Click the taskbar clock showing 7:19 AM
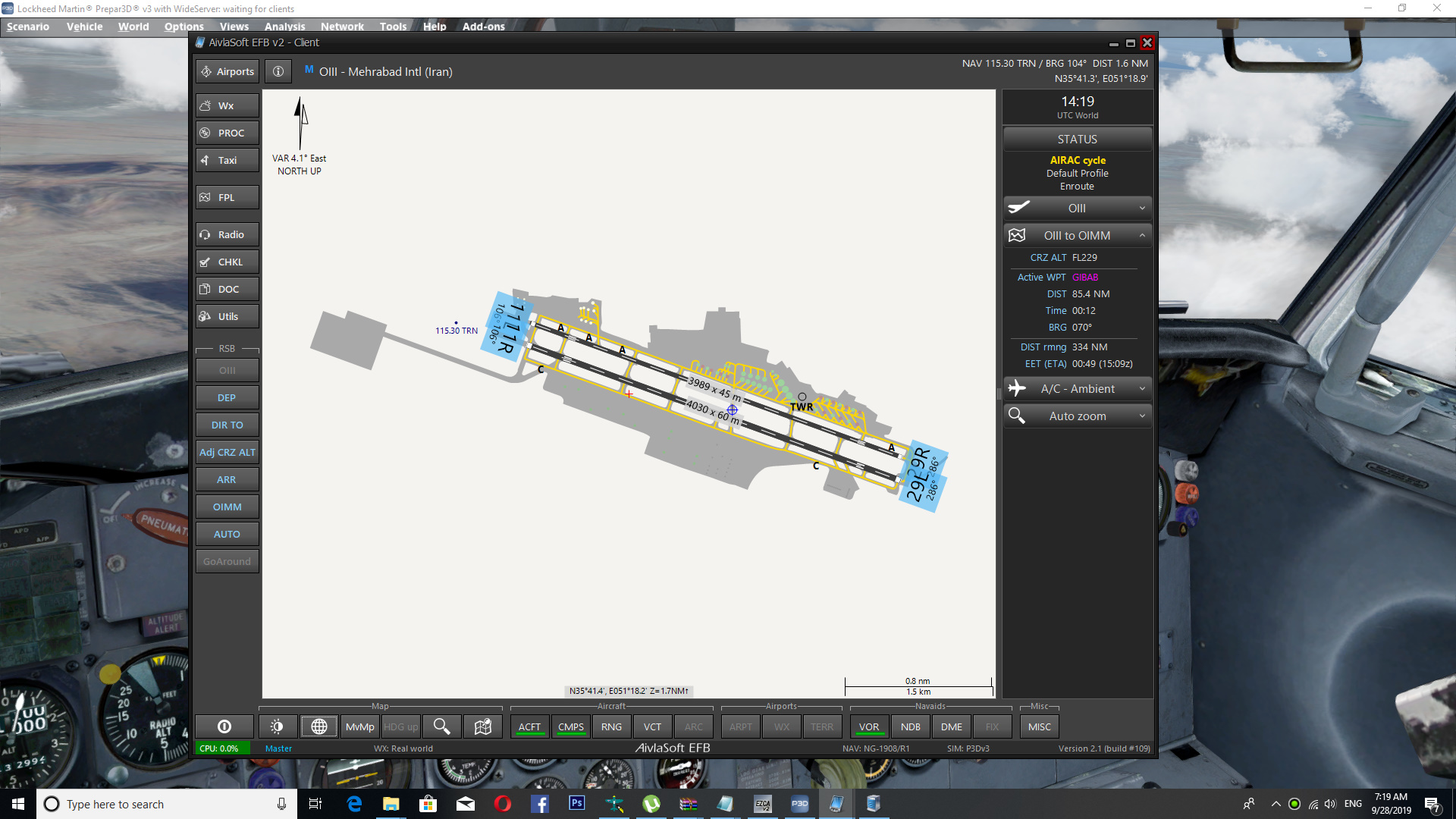Viewport: 1456px width, 819px height. 1391,804
